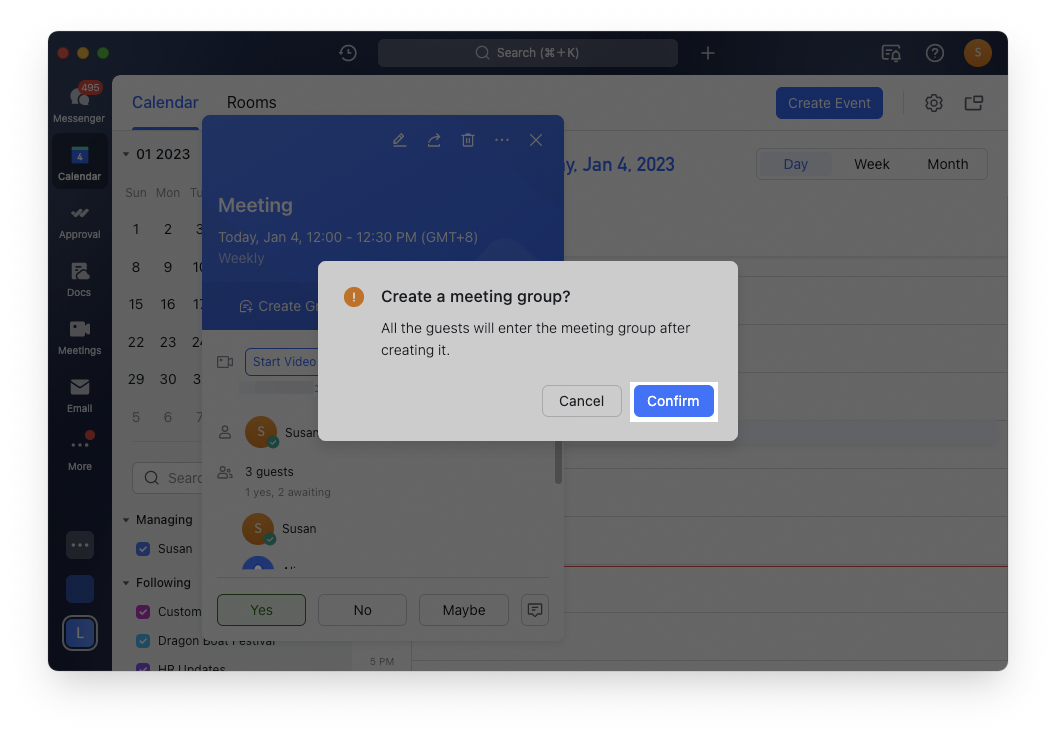Click the share event arrow icon
Image resolution: width=1056 pixels, height=738 pixels.
(434, 140)
